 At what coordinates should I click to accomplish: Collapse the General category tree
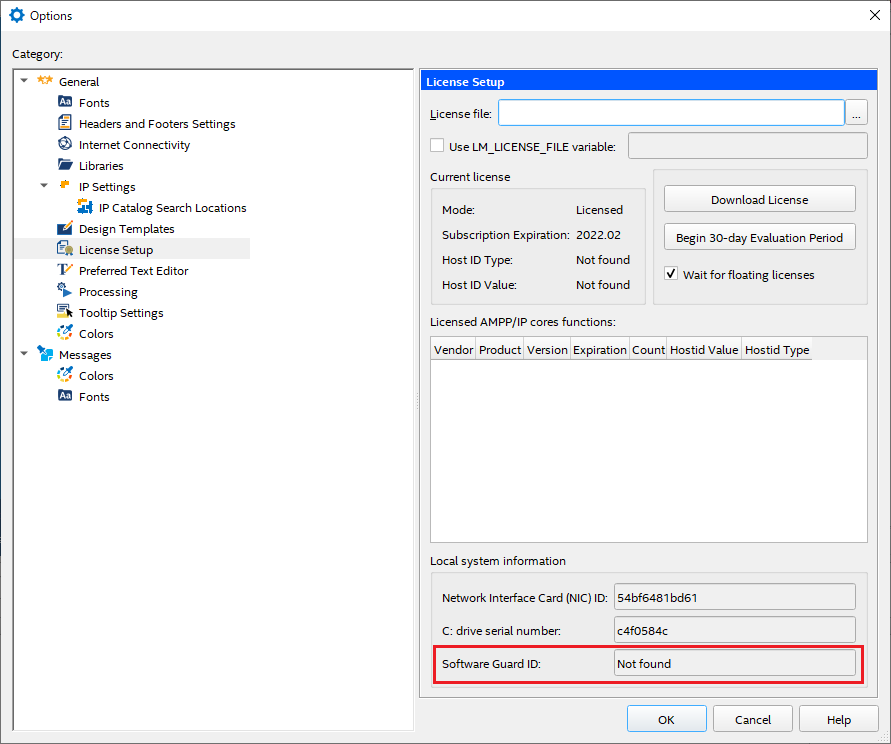[x=23, y=81]
